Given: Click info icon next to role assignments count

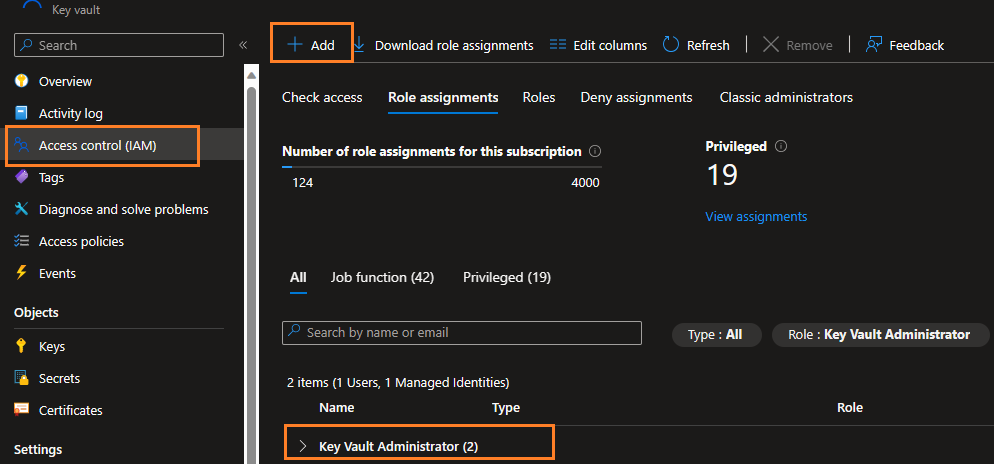Looking at the screenshot, I should click(595, 151).
